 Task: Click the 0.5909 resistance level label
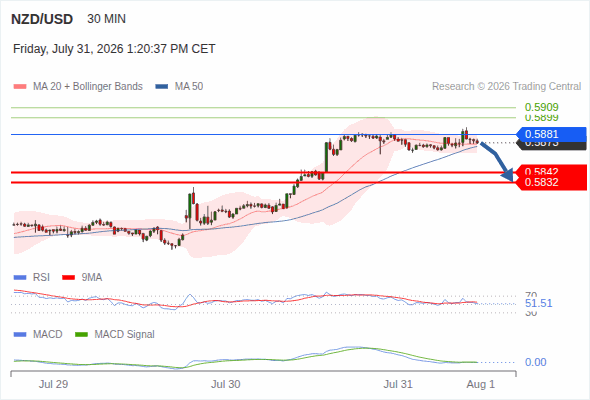pos(541,107)
